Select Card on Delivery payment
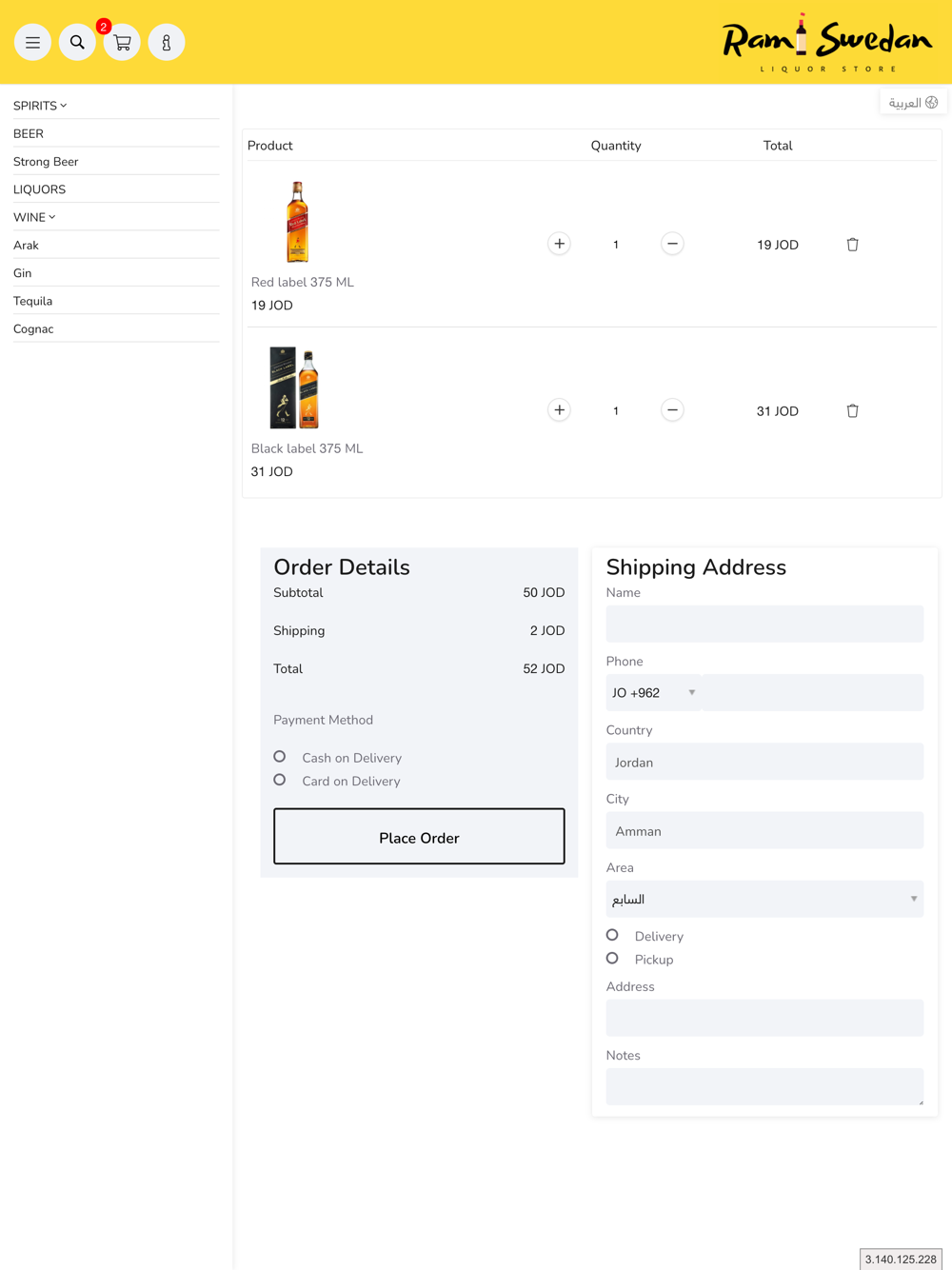952x1270 pixels. coord(280,780)
